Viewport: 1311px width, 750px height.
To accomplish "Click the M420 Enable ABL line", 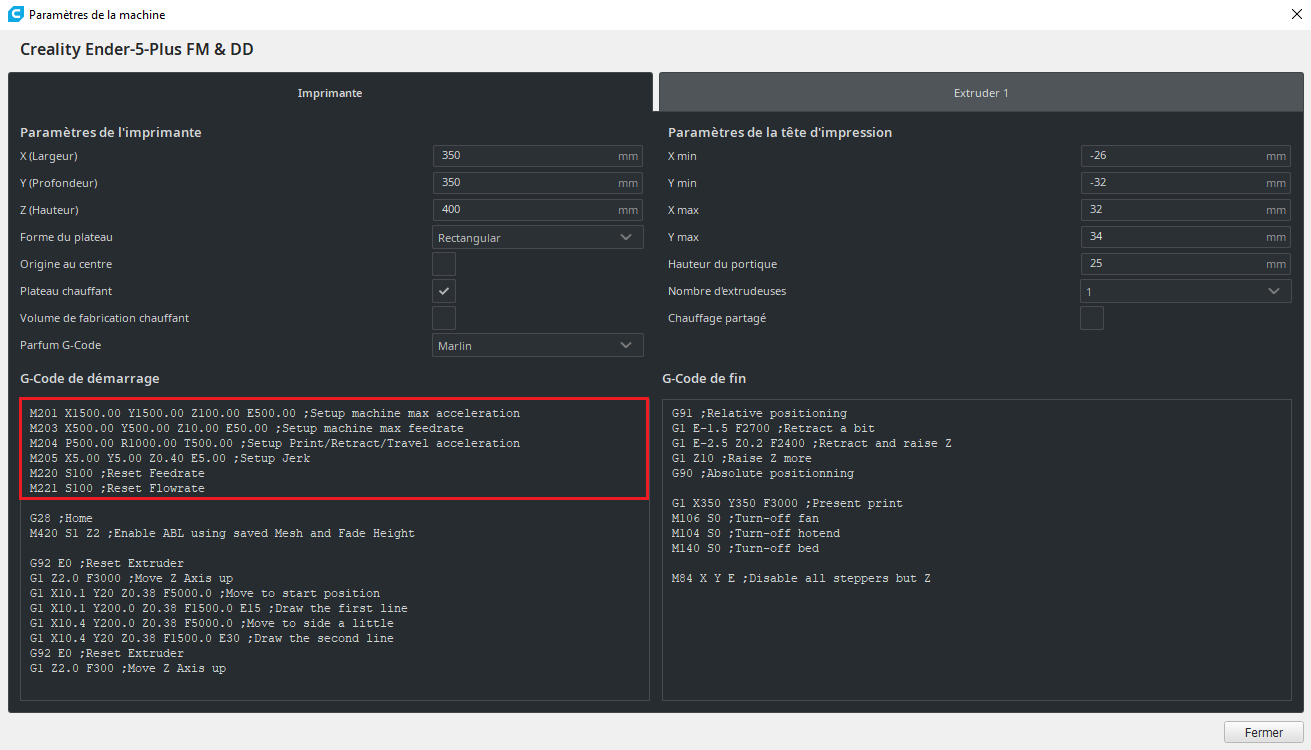I will point(222,533).
